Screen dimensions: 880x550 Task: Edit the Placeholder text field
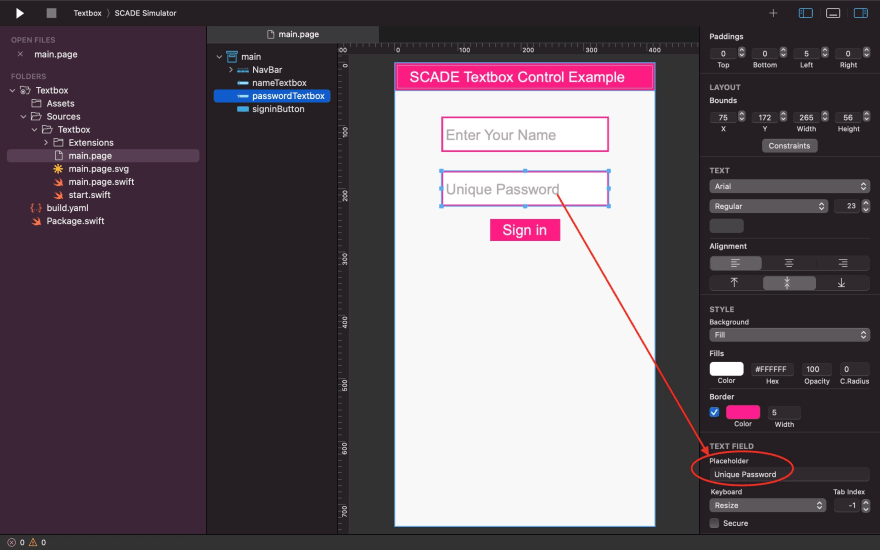(789, 474)
